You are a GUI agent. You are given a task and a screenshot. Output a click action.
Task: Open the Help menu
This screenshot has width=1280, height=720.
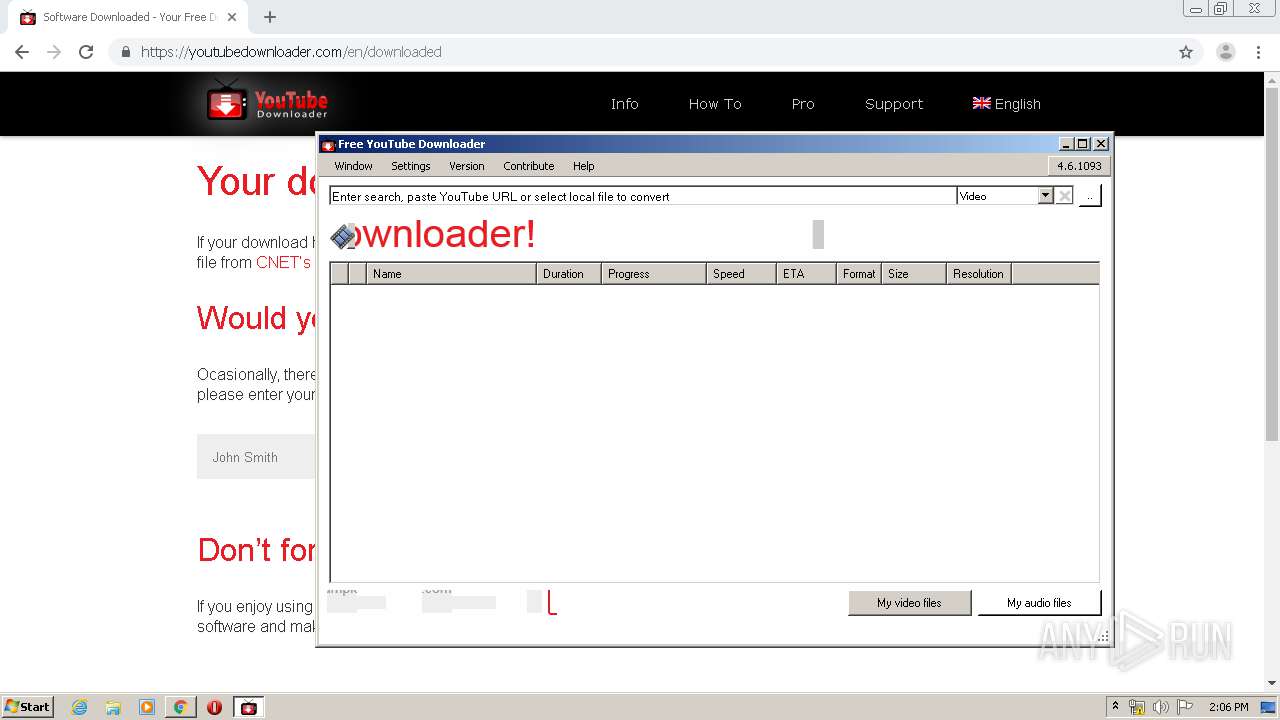pos(583,166)
